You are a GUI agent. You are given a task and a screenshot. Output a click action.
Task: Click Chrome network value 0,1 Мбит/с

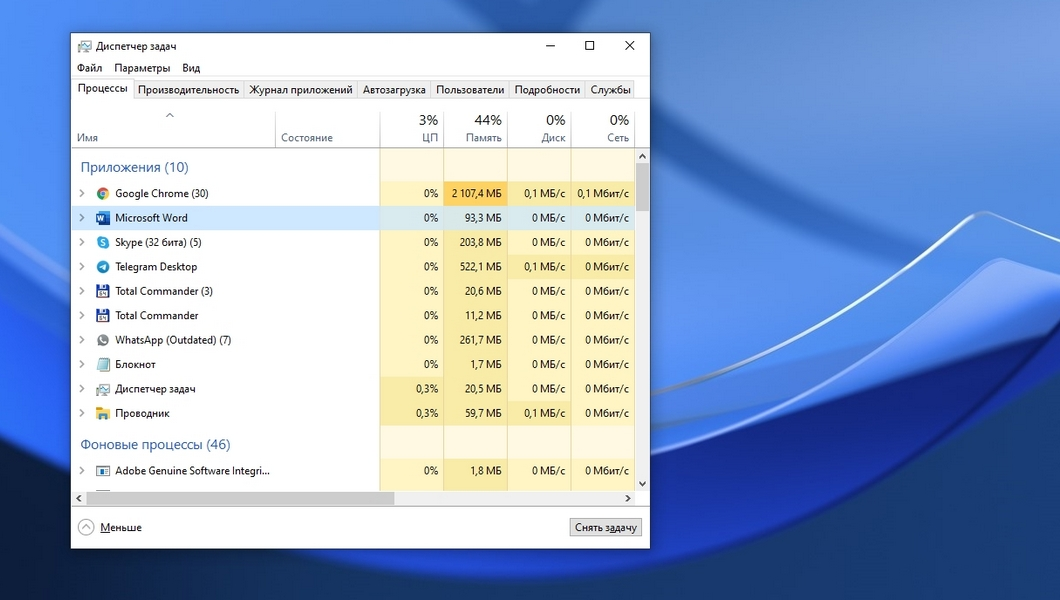click(603, 193)
